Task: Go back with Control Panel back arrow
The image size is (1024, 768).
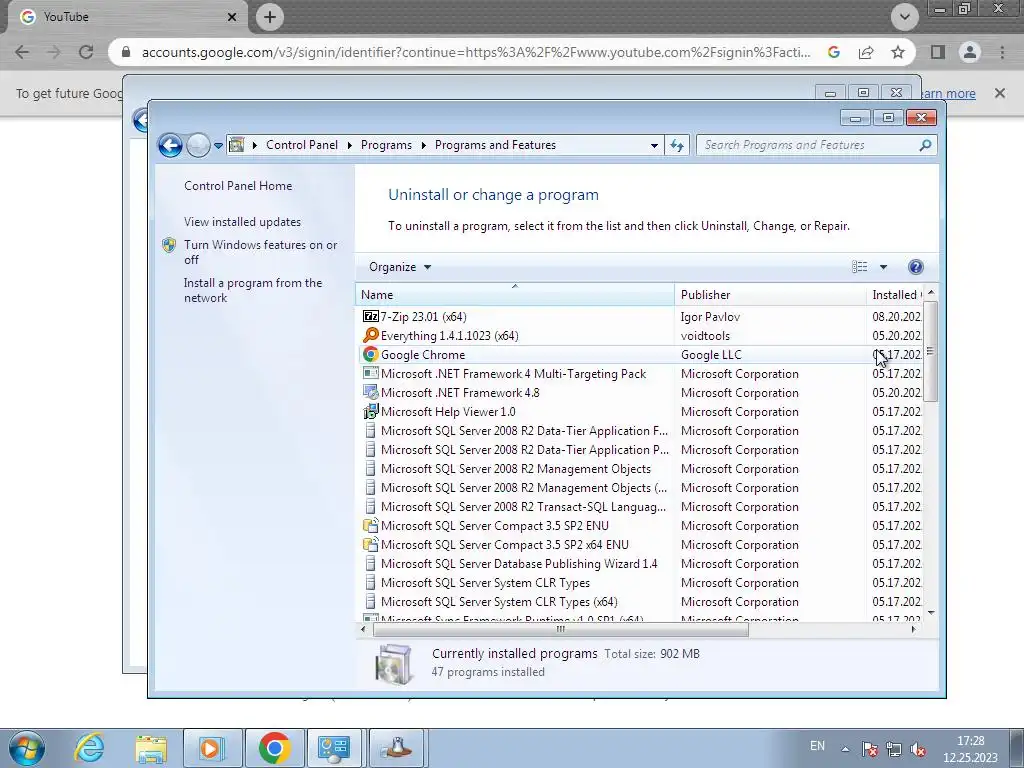Action: click(x=170, y=145)
